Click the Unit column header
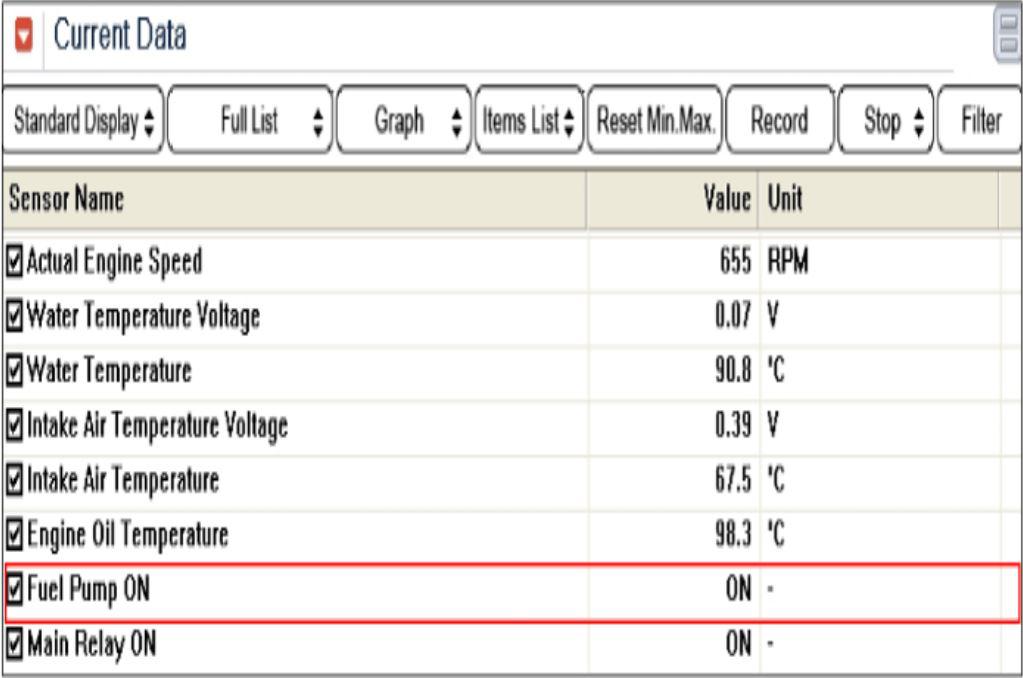 tap(878, 200)
